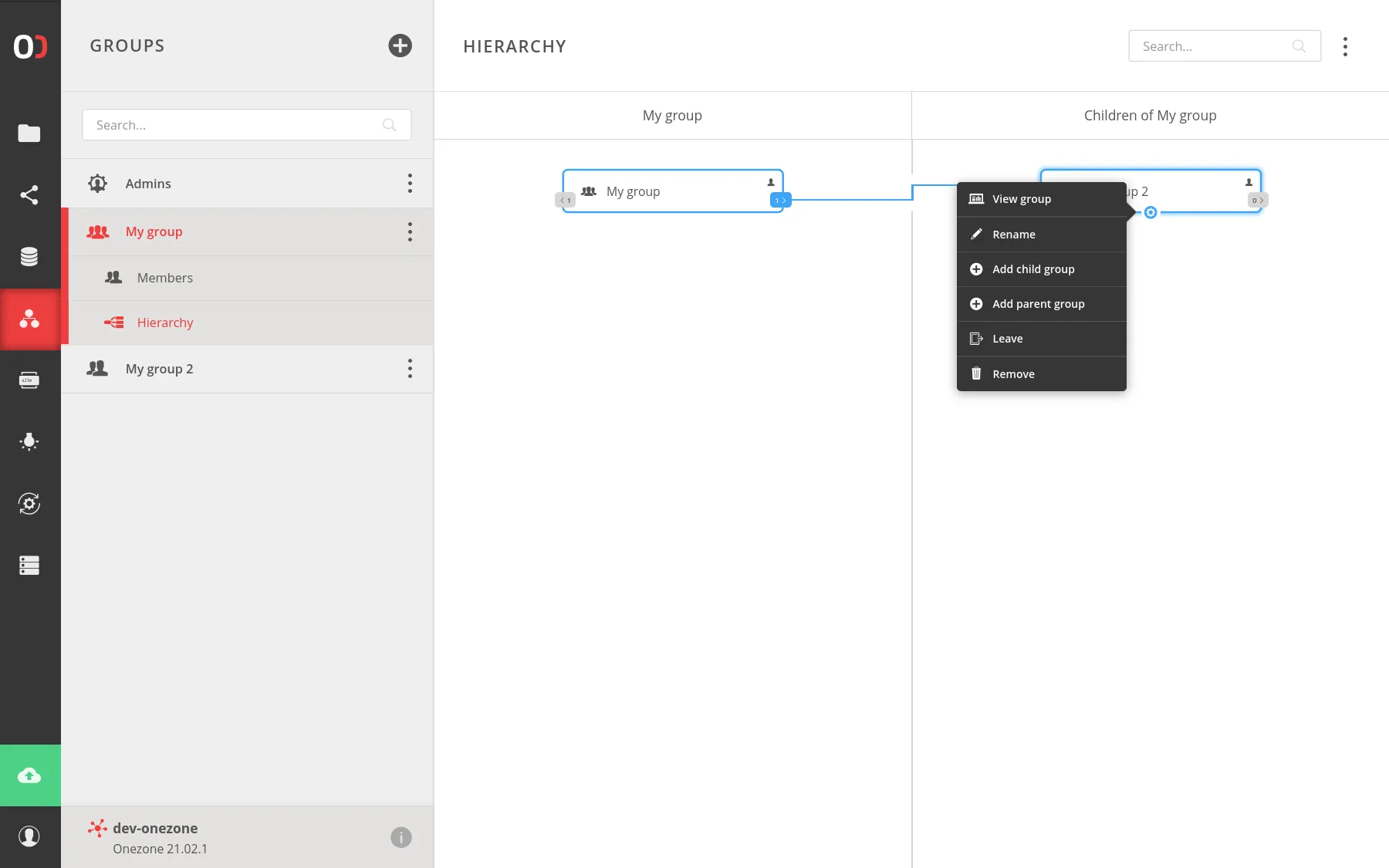This screenshot has width=1389, height=868.
Task: Select the Harvesters icon in the sidebar
Action: point(29,441)
